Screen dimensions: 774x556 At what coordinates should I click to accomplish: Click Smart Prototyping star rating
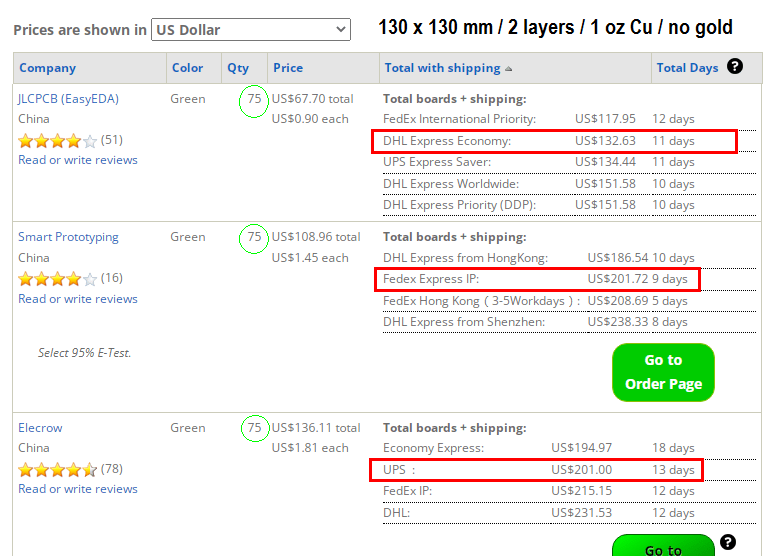pyautogui.click(x=57, y=279)
